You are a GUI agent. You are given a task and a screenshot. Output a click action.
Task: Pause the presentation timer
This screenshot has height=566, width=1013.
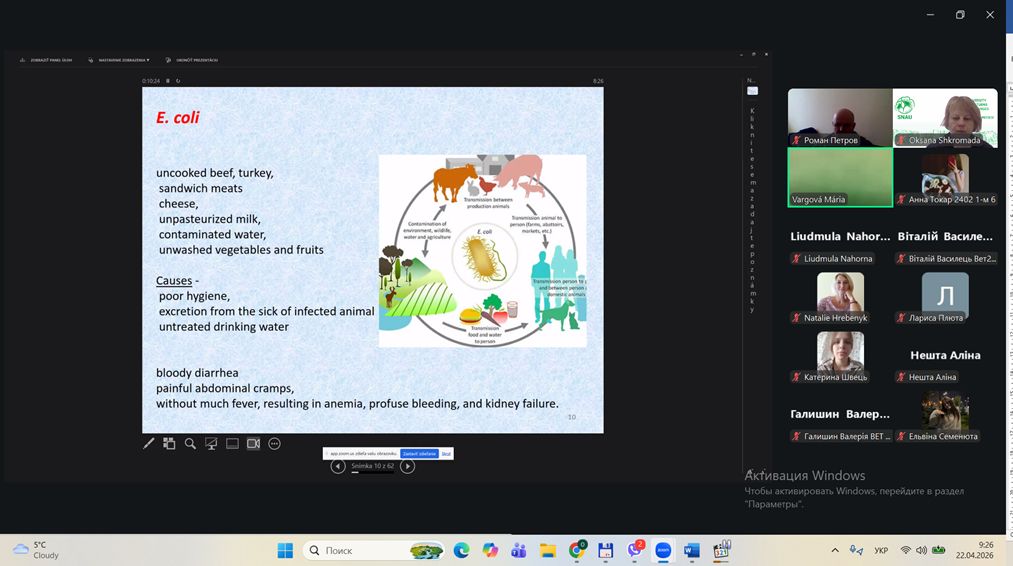pyautogui.click(x=168, y=81)
